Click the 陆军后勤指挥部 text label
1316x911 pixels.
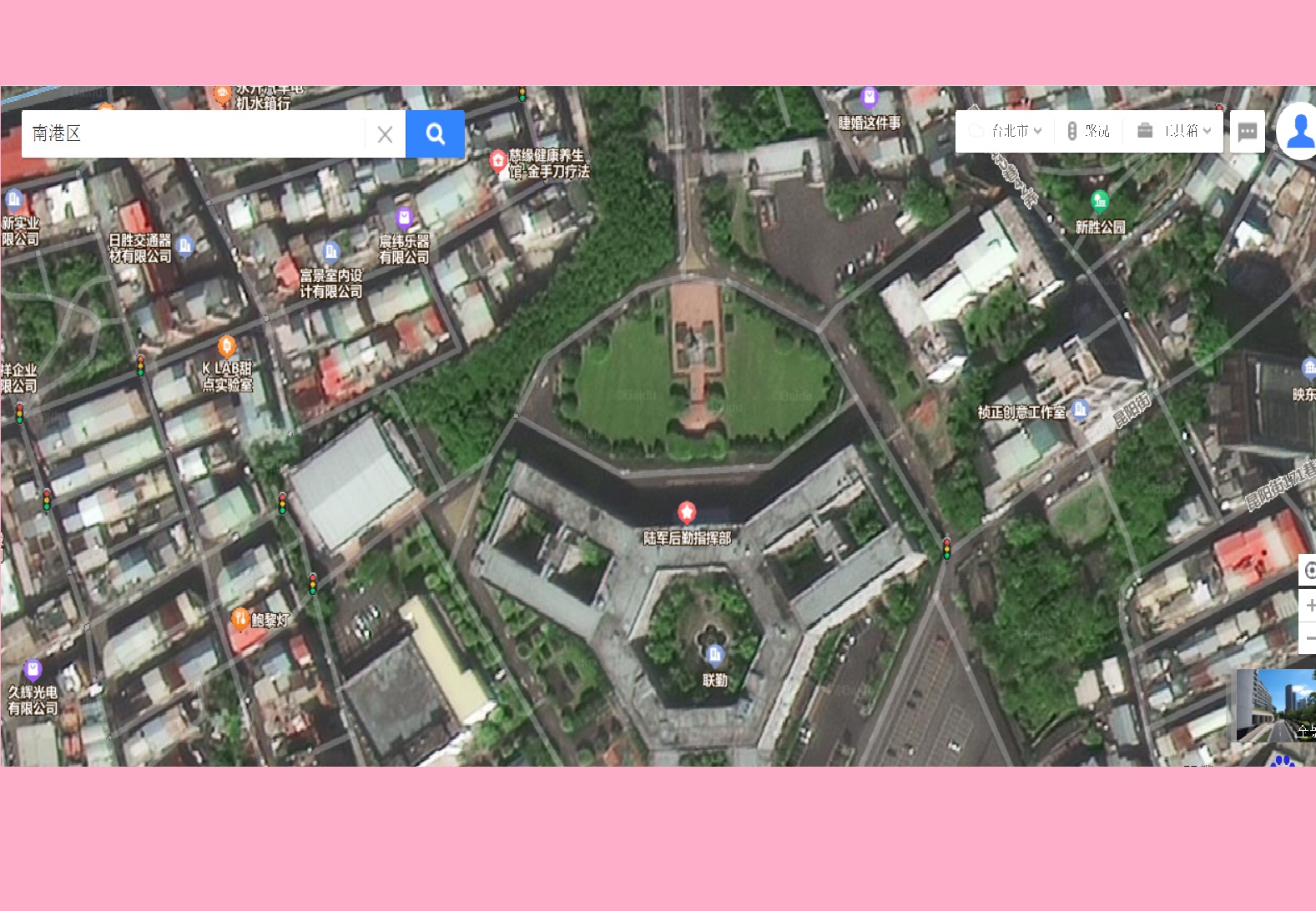tap(687, 538)
